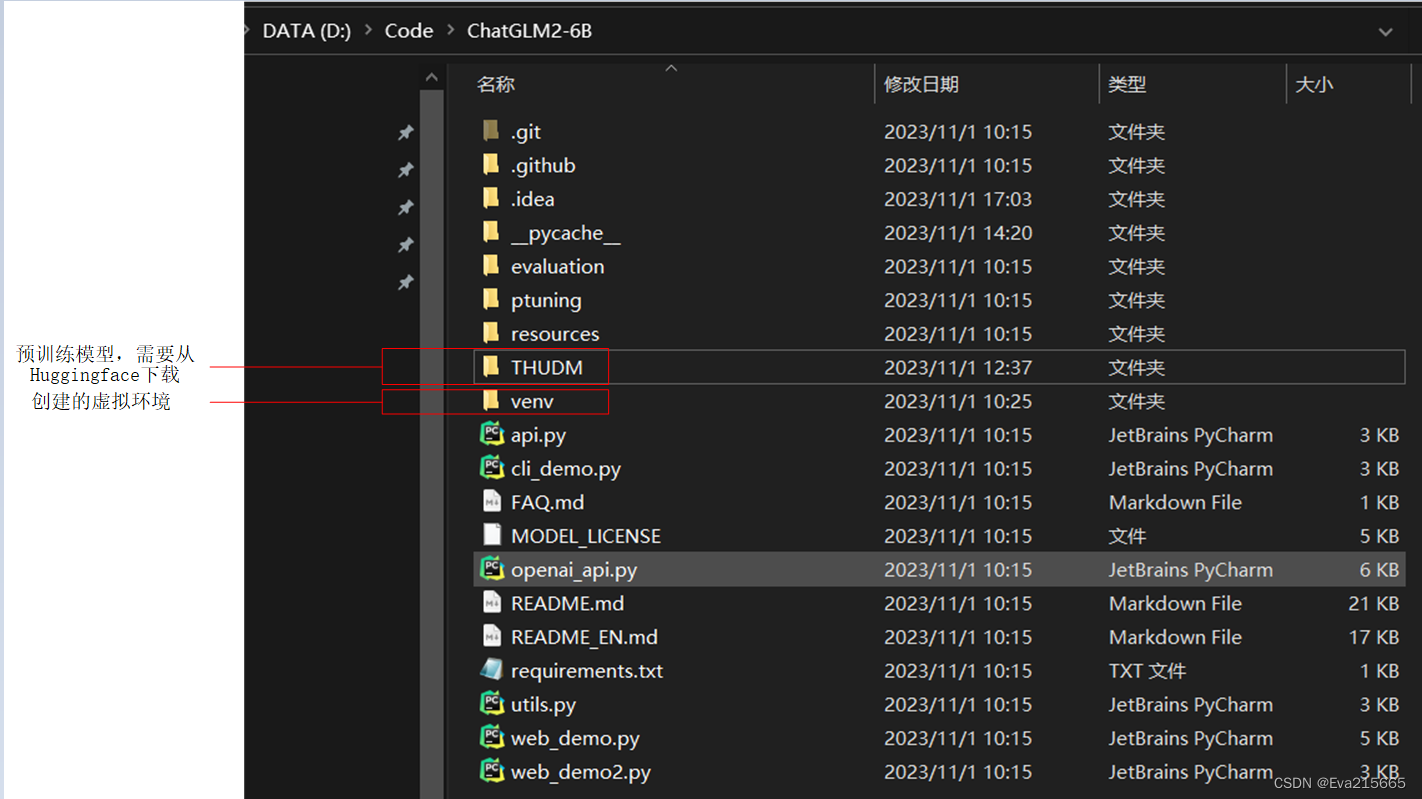Click the evaluation folder name
The height and width of the screenshot is (799, 1422).
pos(557,267)
